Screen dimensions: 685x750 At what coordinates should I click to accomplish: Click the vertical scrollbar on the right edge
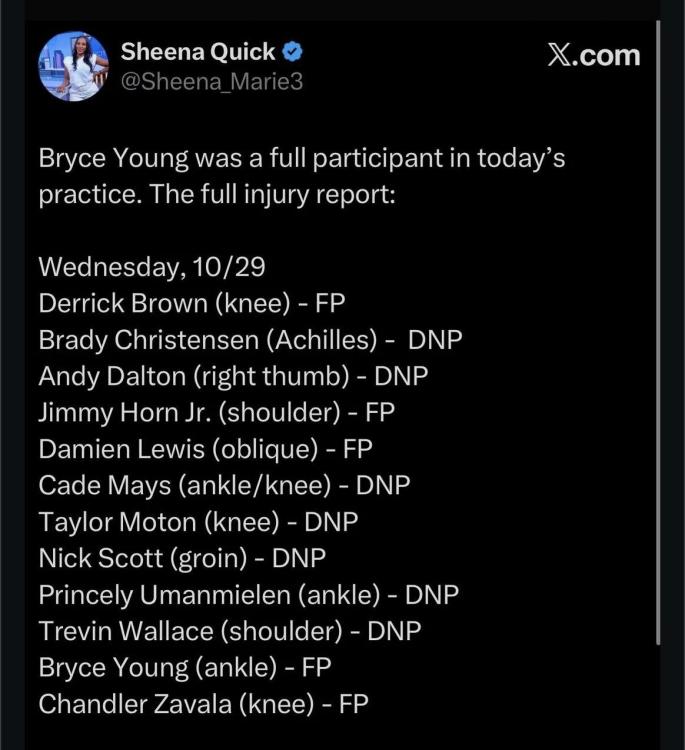[658, 330]
